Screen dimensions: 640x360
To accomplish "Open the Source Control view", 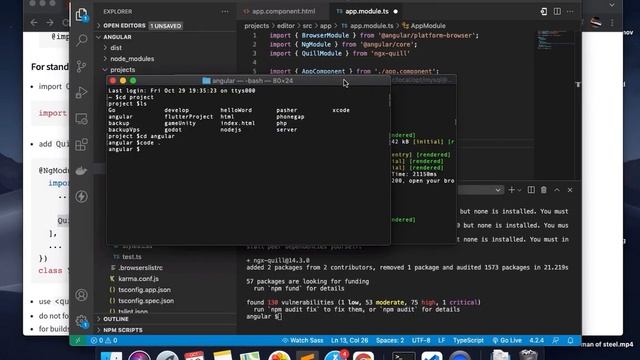I will [82, 66].
